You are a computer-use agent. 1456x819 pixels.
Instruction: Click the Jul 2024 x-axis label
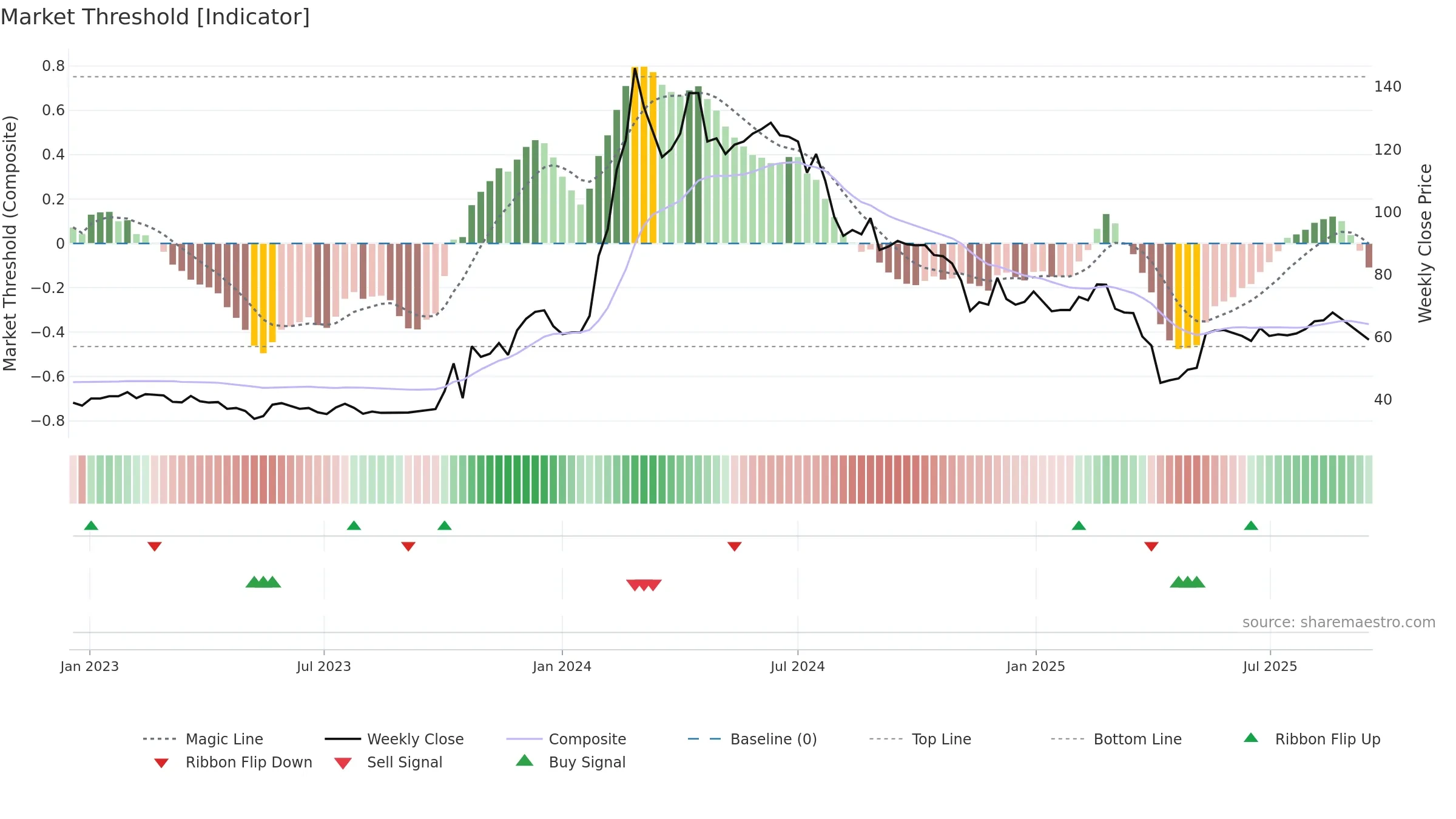coord(798,666)
